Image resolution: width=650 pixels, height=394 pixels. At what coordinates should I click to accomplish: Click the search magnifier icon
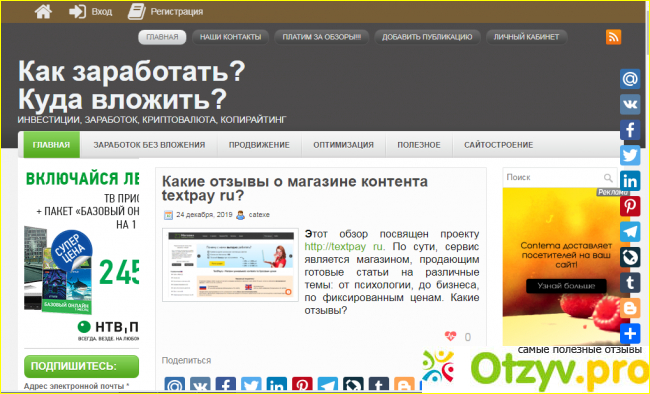tap(608, 178)
